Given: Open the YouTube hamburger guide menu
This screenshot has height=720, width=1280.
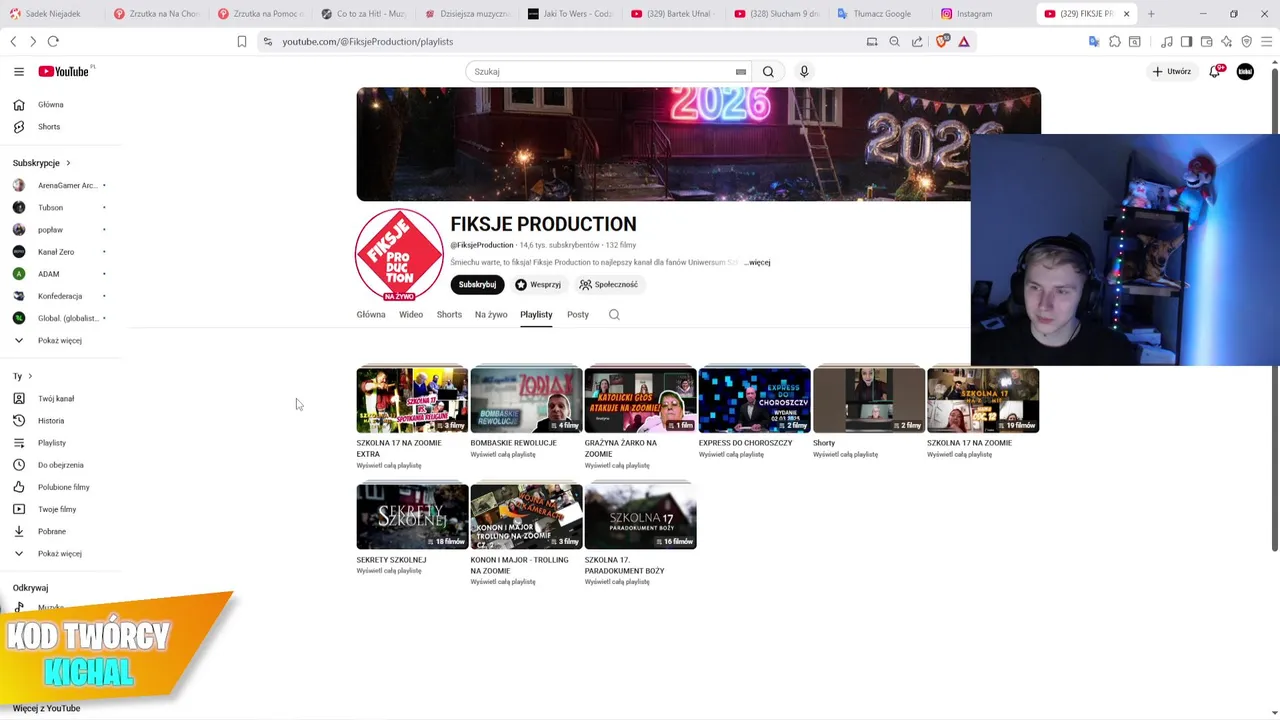Looking at the screenshot, I should point(18,71).
